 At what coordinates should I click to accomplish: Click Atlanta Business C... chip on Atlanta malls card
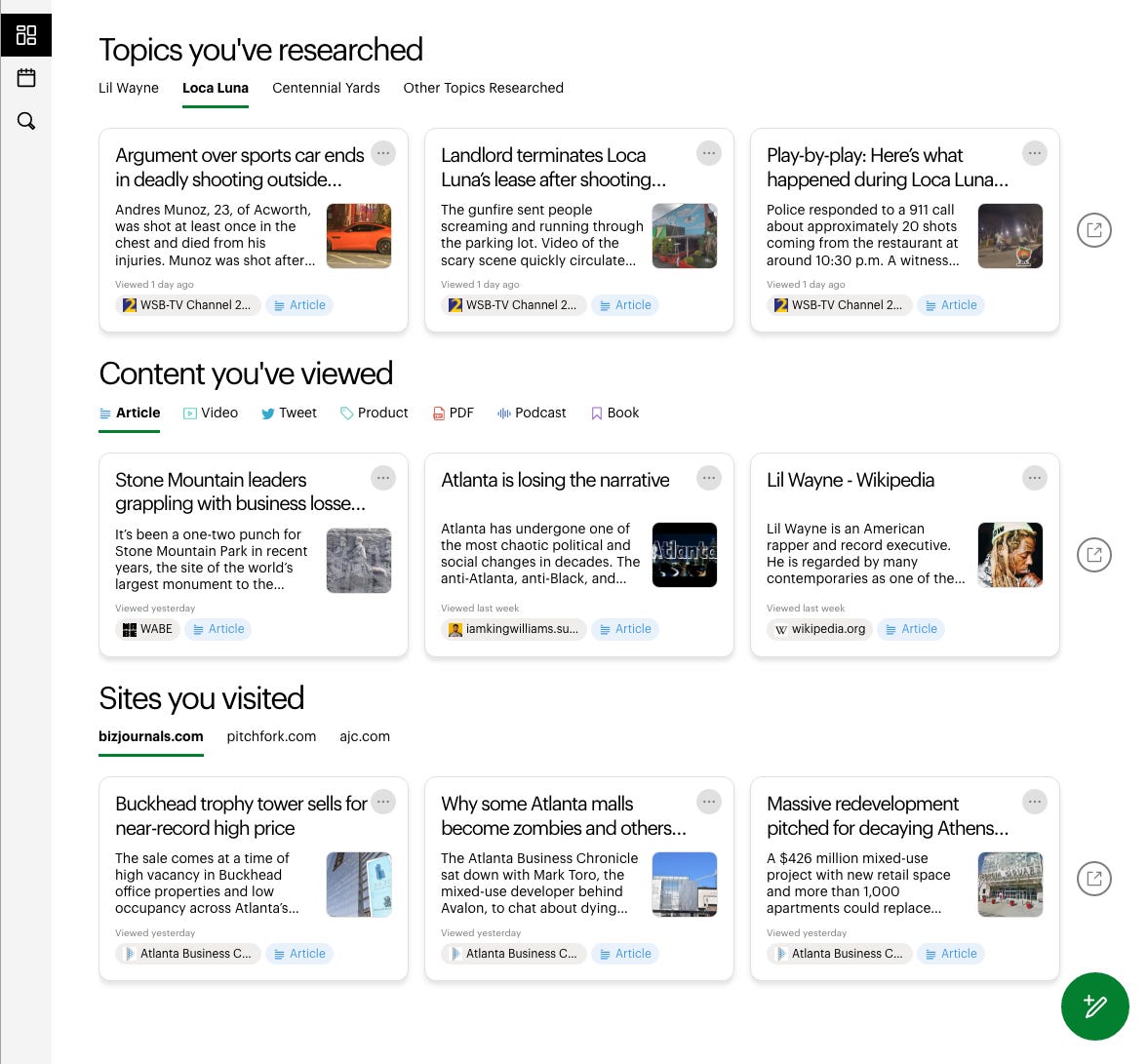point(513,954)
